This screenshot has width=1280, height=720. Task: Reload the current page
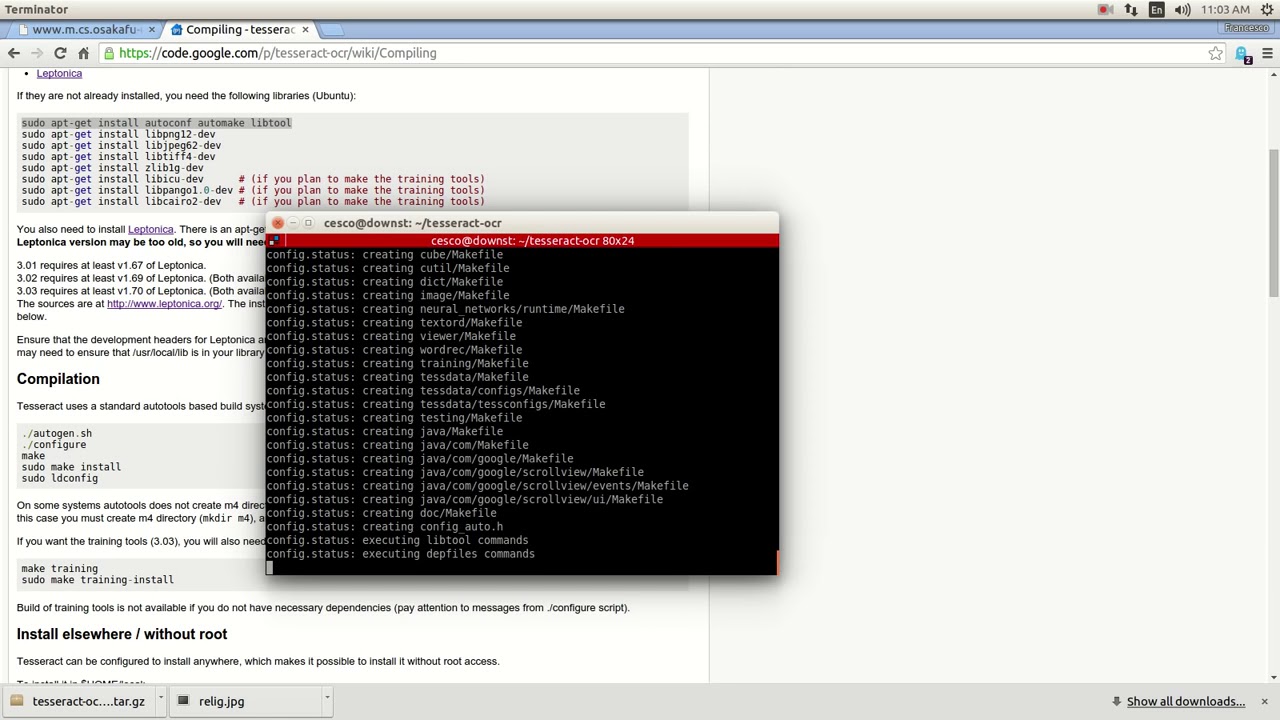point(60,53)
